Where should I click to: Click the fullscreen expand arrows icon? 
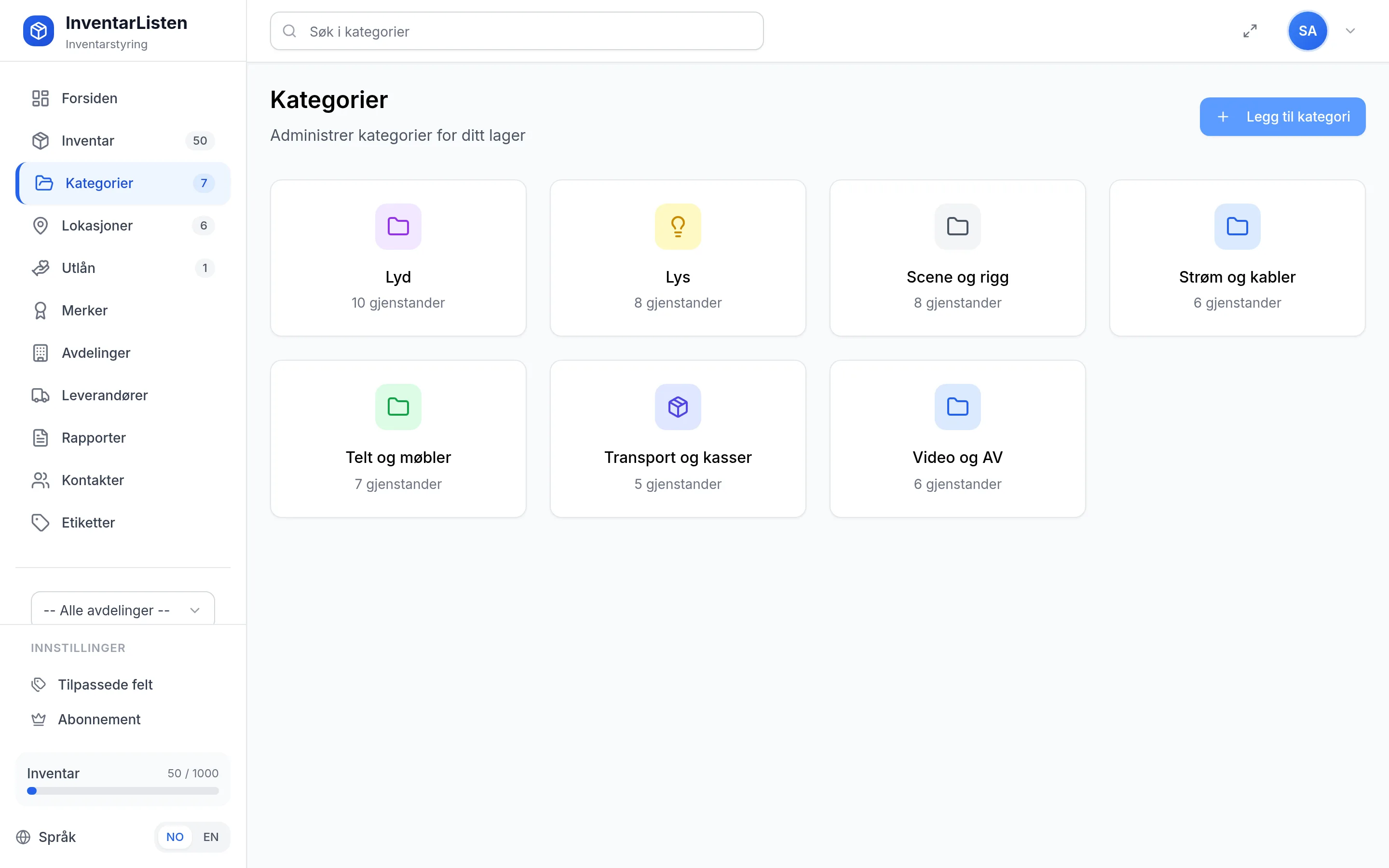(1250, 31)
